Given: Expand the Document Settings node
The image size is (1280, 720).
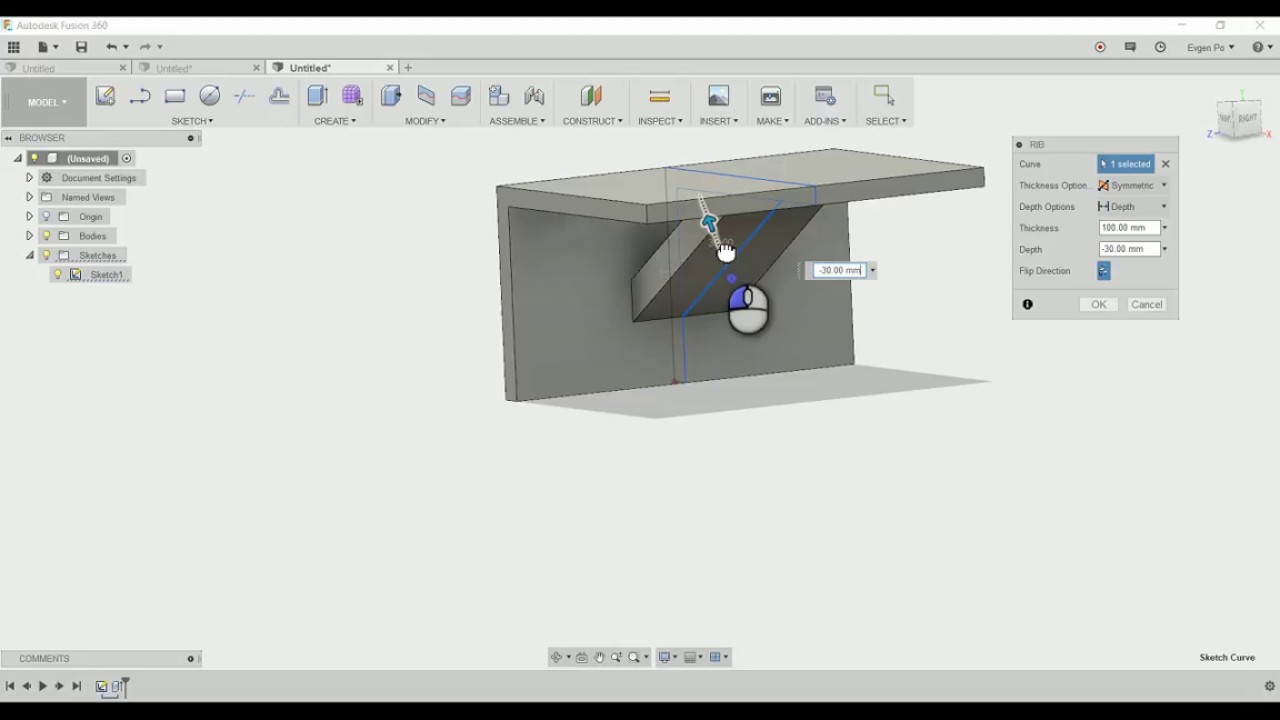Looking at the screenshot, I should tap(29, 178).
